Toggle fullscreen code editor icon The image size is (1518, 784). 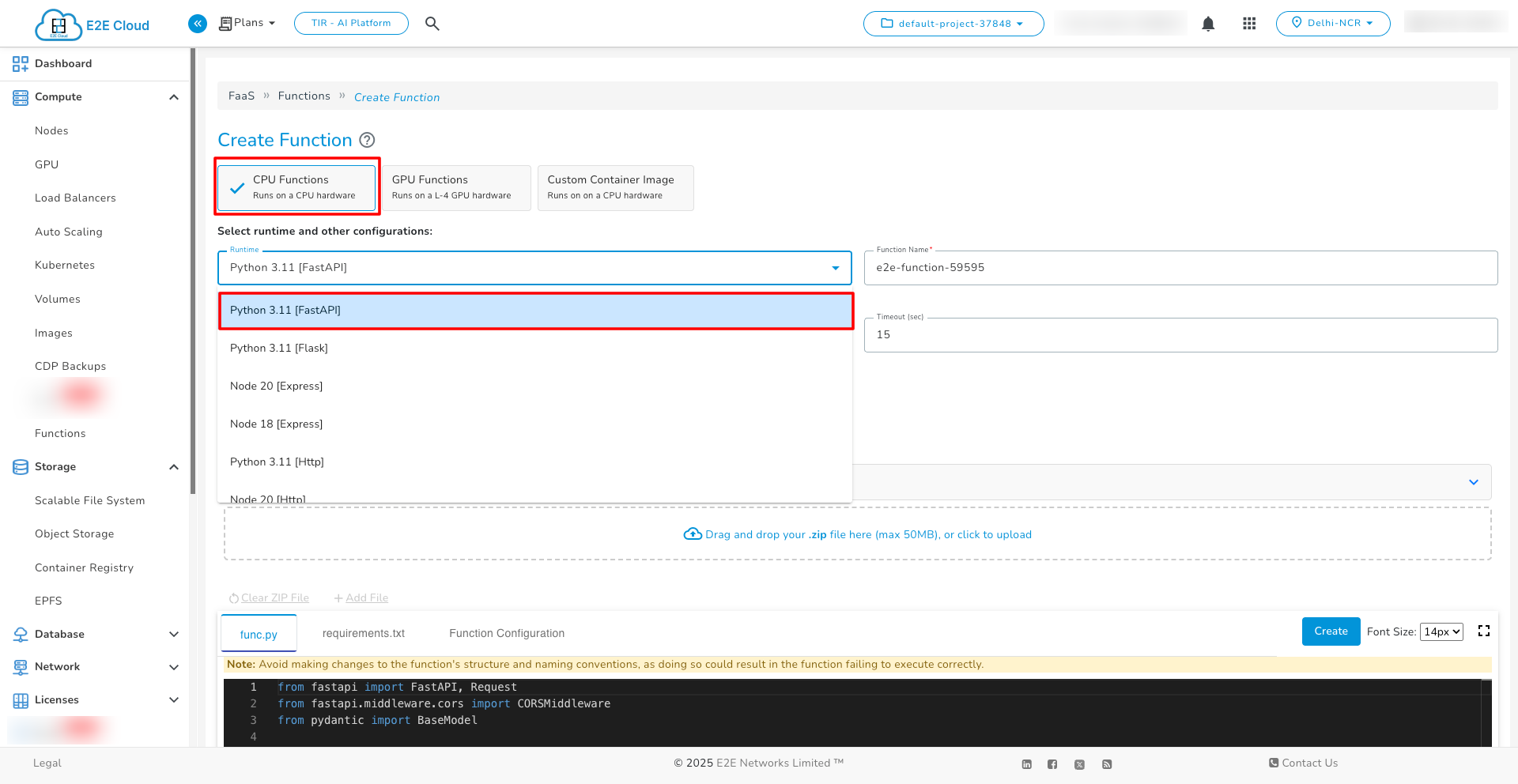(1484, 631)
